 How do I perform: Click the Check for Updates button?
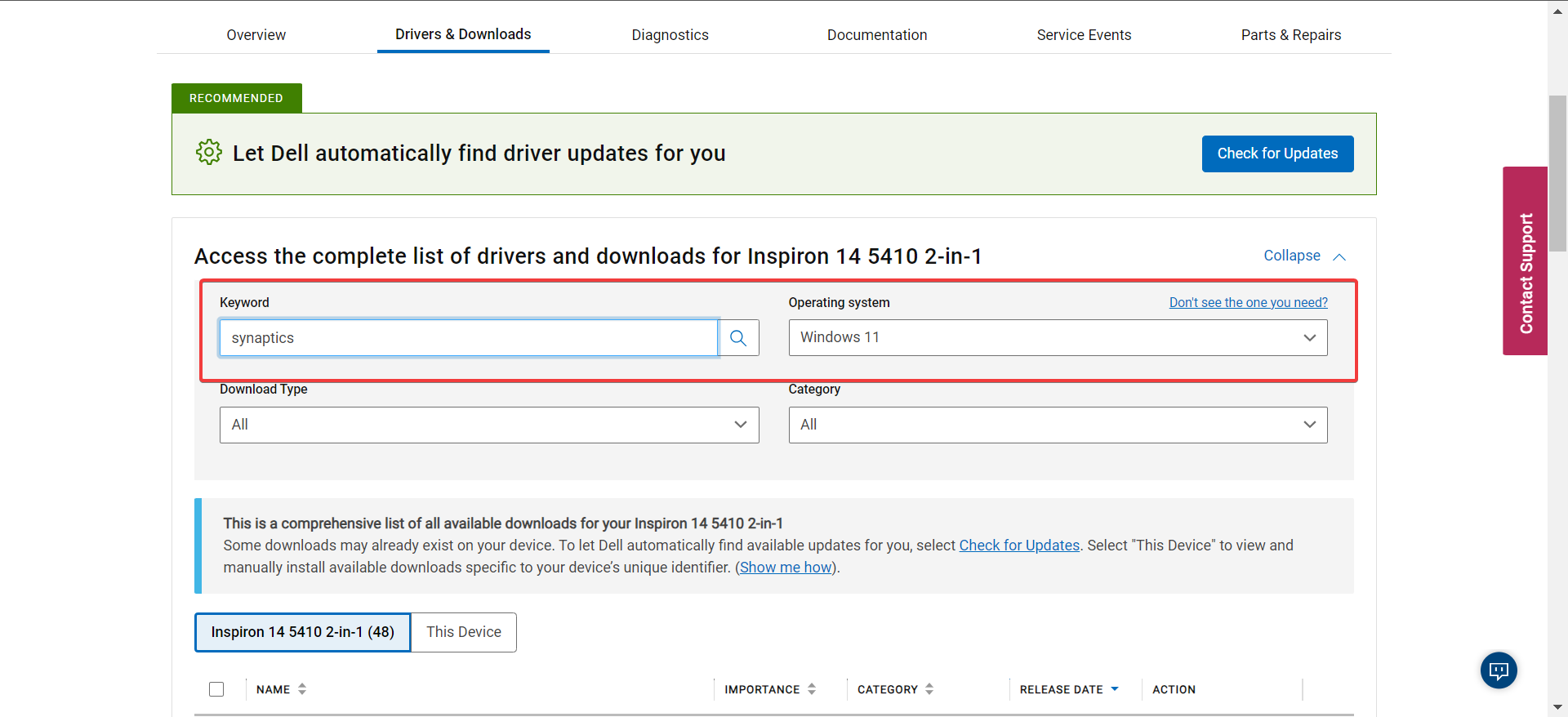click(x=1277, y=154)
